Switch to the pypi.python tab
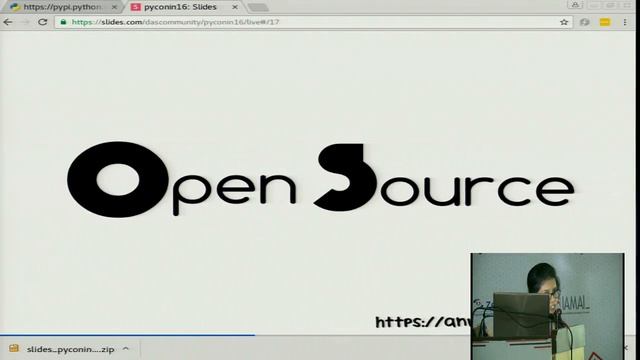Viewport: 640px width, 360px height. coord(63,7)
